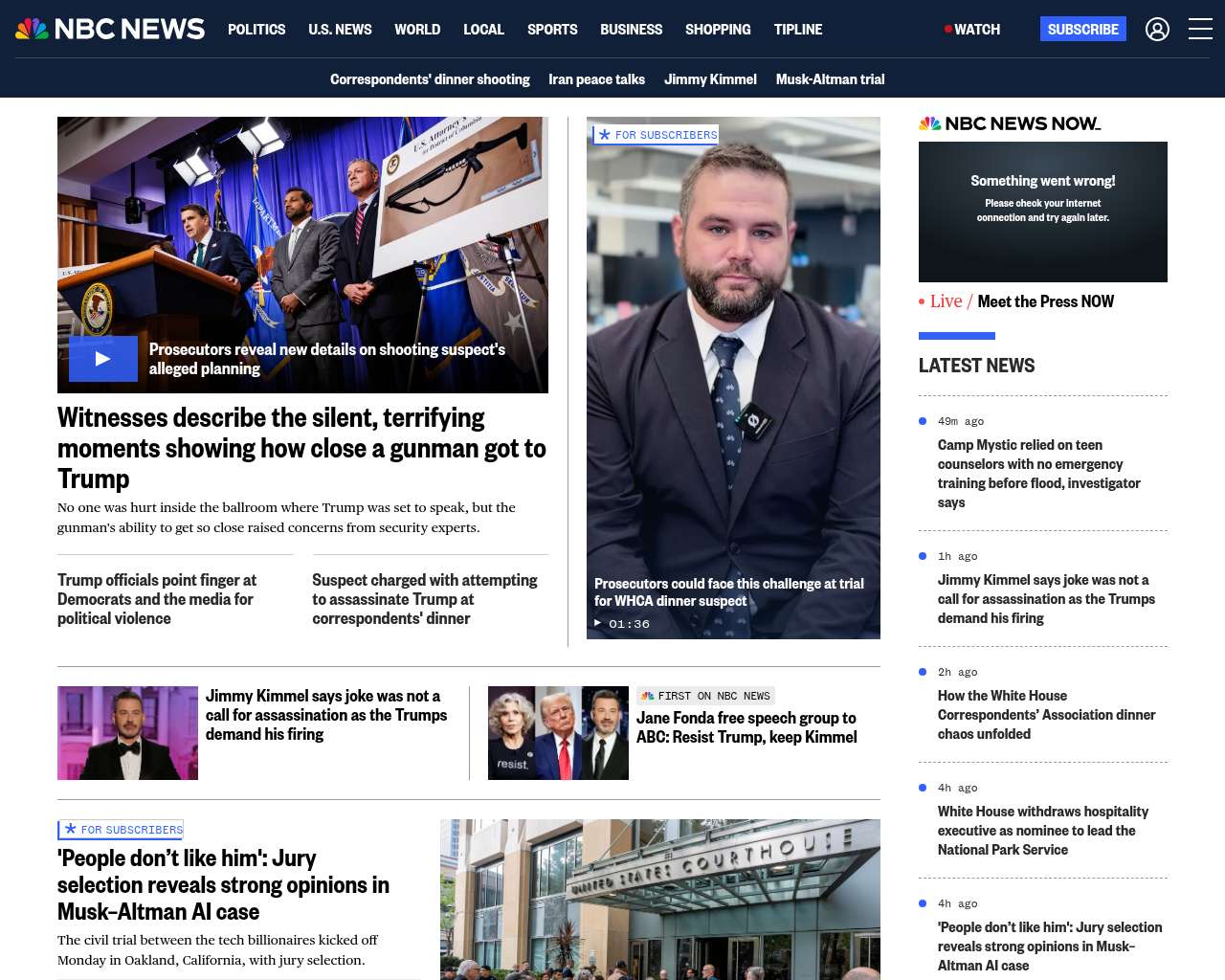
Task: Go to the Tipline page
Action: pos(798,30)
